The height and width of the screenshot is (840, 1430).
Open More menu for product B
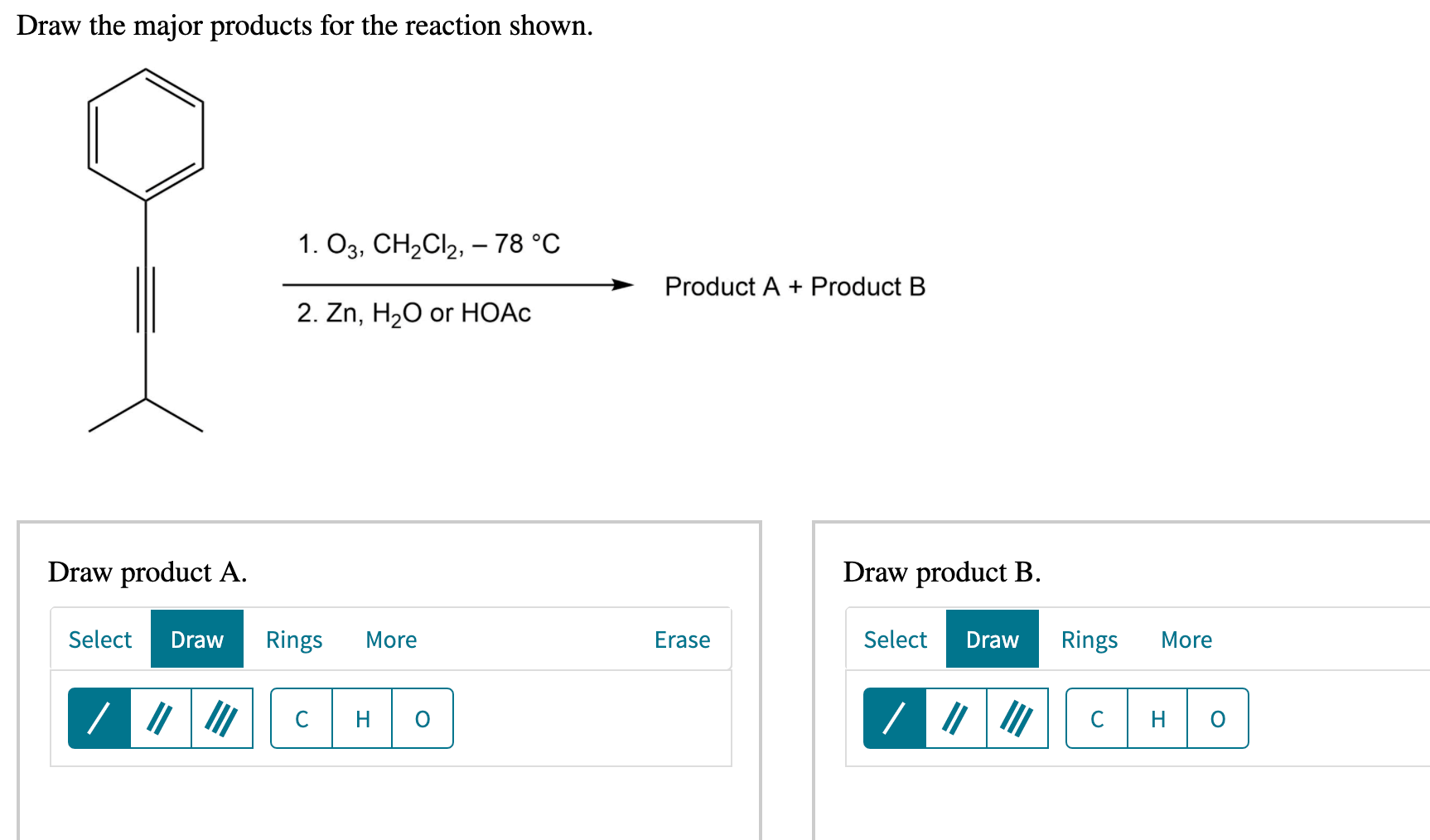[x=1186, y=640]
